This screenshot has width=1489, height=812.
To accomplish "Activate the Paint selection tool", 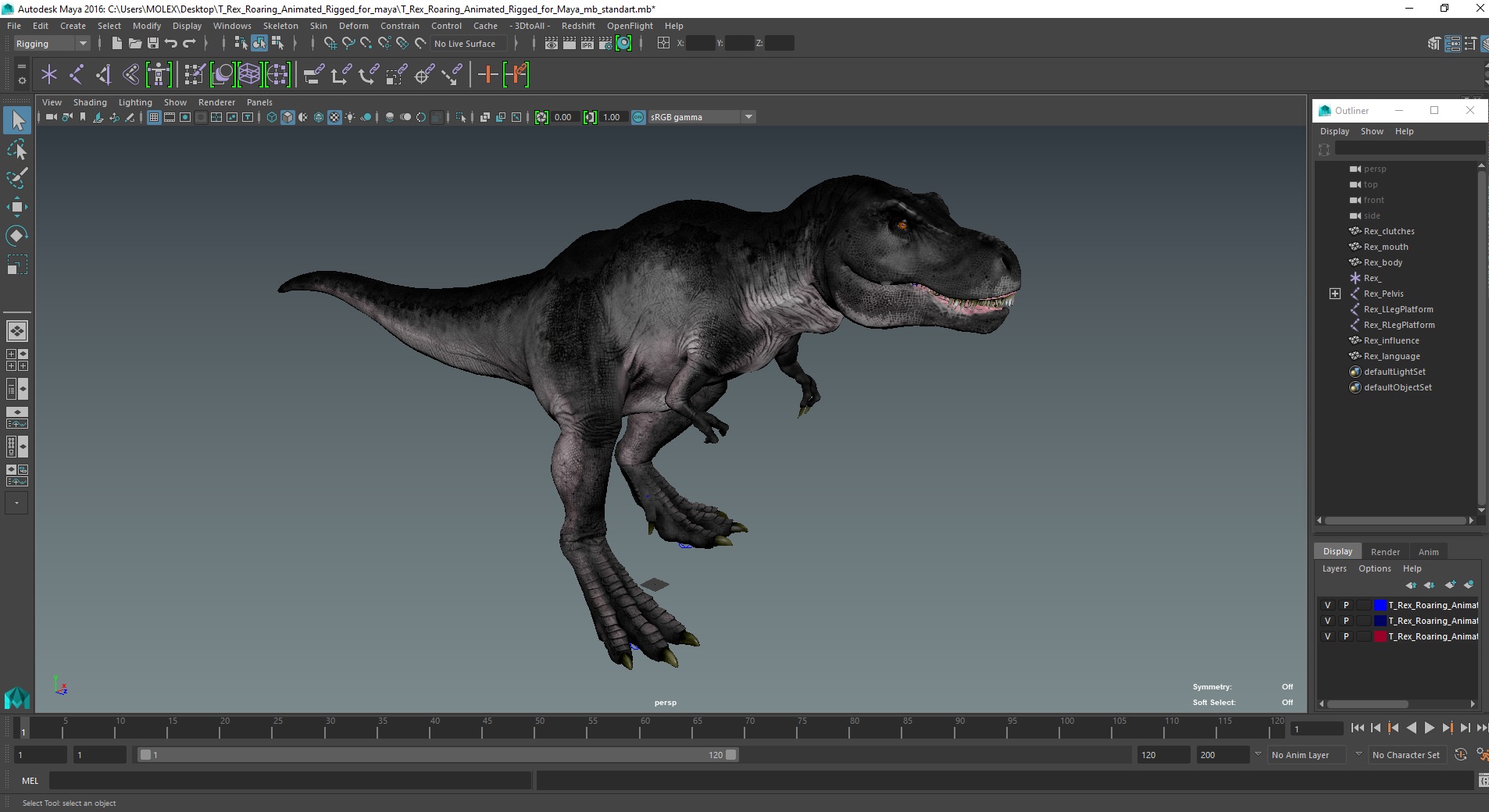I will (x=17, y=178).
